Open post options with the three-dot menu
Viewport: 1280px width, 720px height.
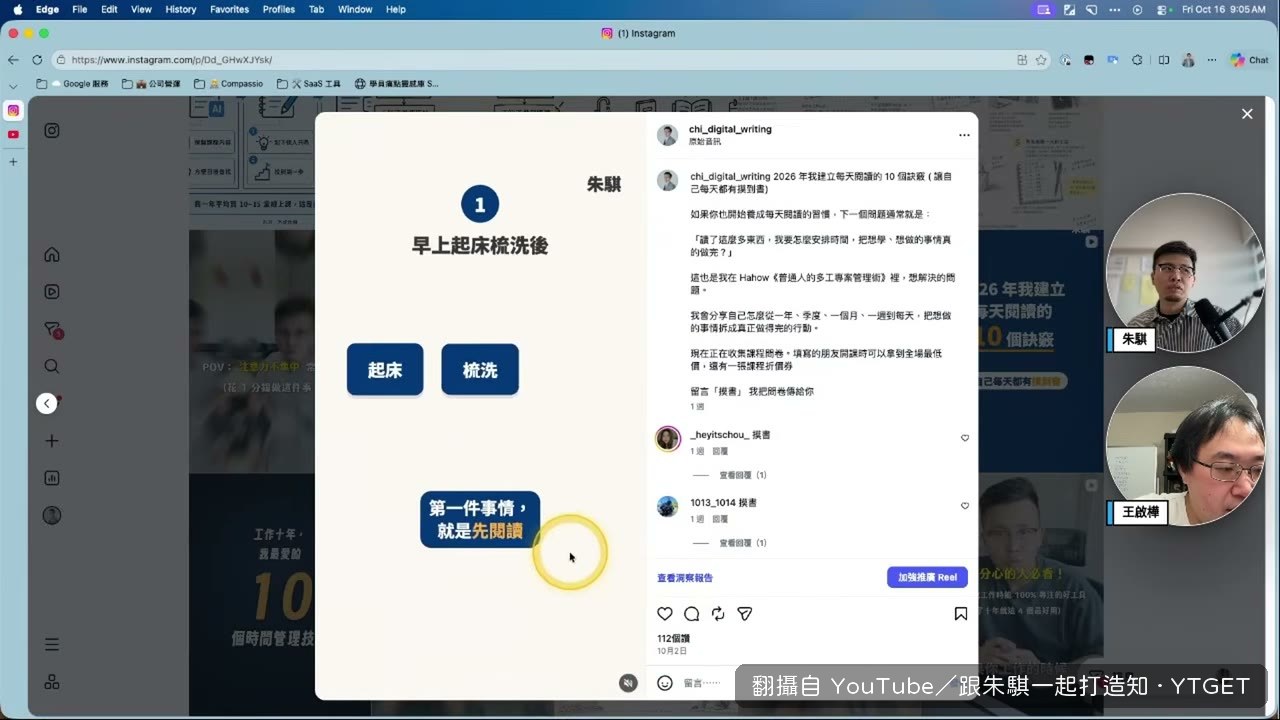pos(964,135)
